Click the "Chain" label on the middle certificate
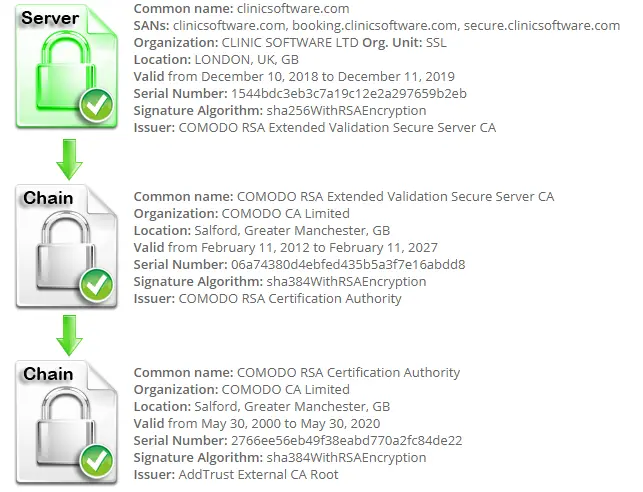The image size is (643, 492). (48, 198)
